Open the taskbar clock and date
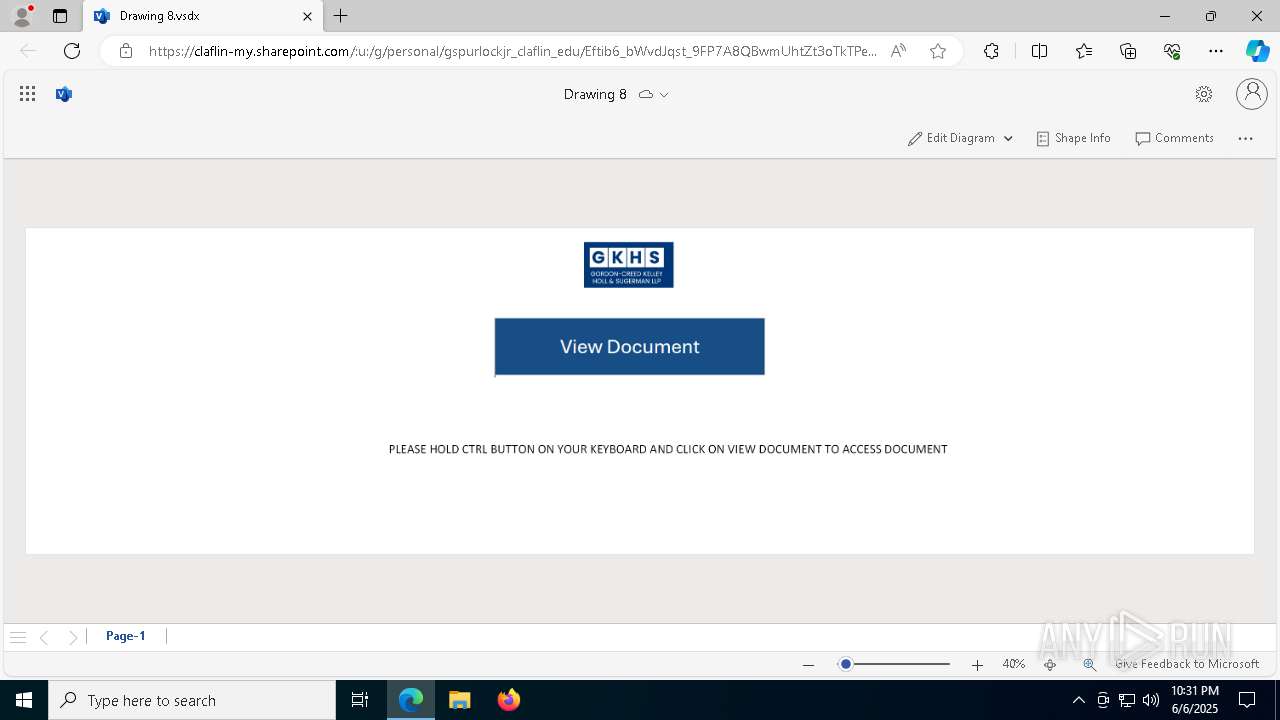The image size is (1280, 720). click(x=1195, y=700)
